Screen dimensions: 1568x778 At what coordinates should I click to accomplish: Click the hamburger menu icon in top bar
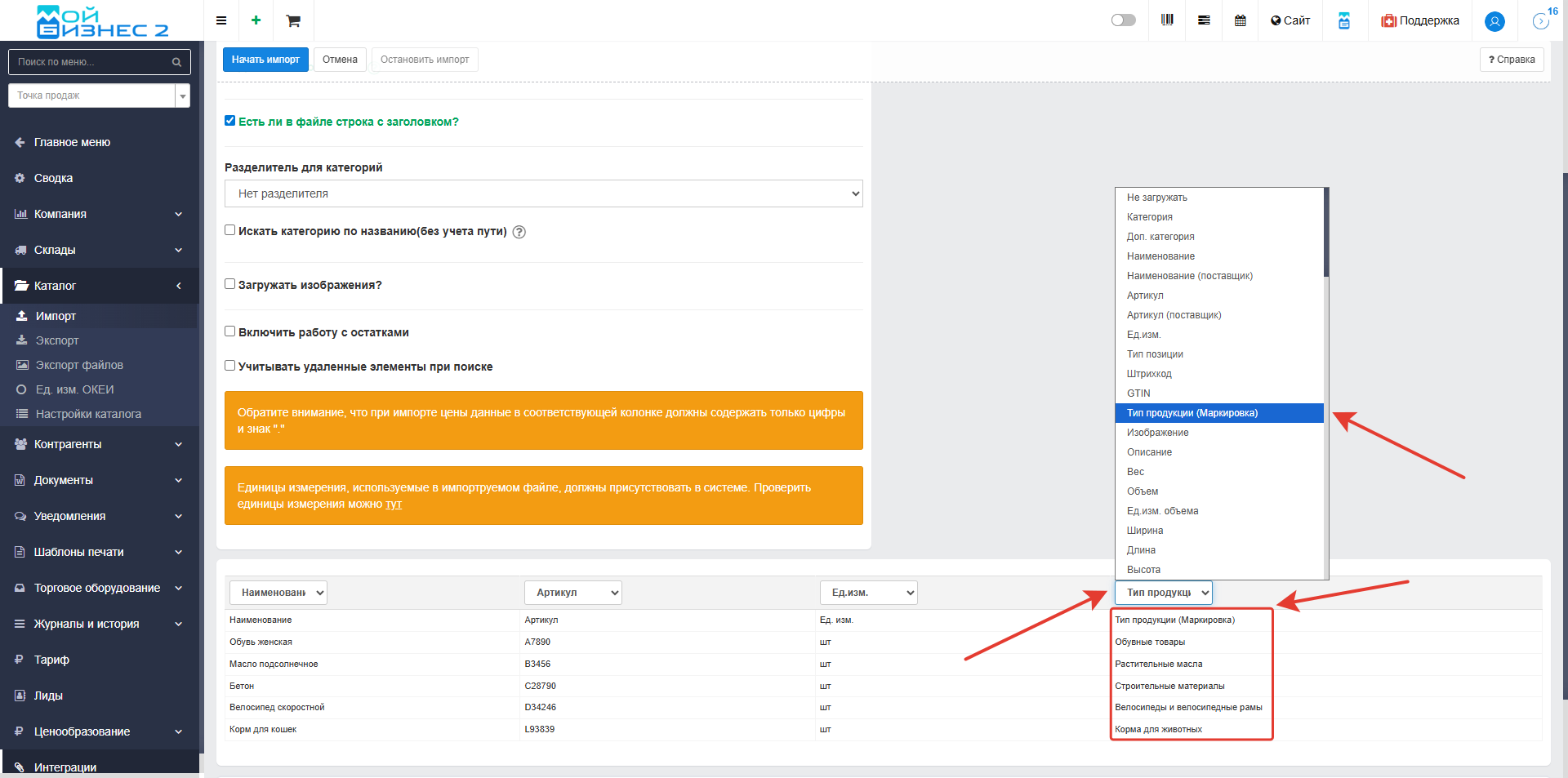coord(220,20)
